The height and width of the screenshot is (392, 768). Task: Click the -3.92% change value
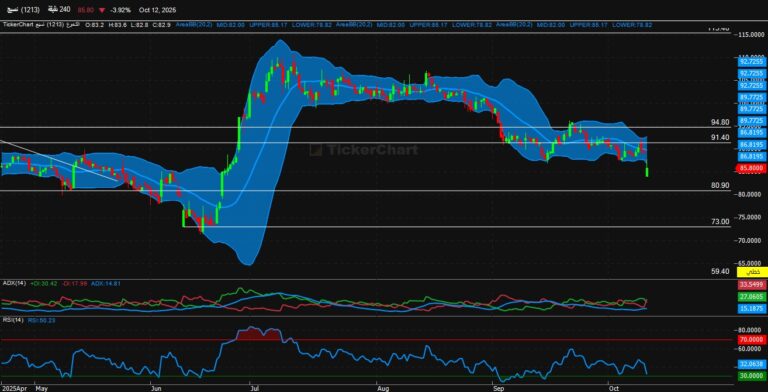pyautogui.click(x=121, y=10)
